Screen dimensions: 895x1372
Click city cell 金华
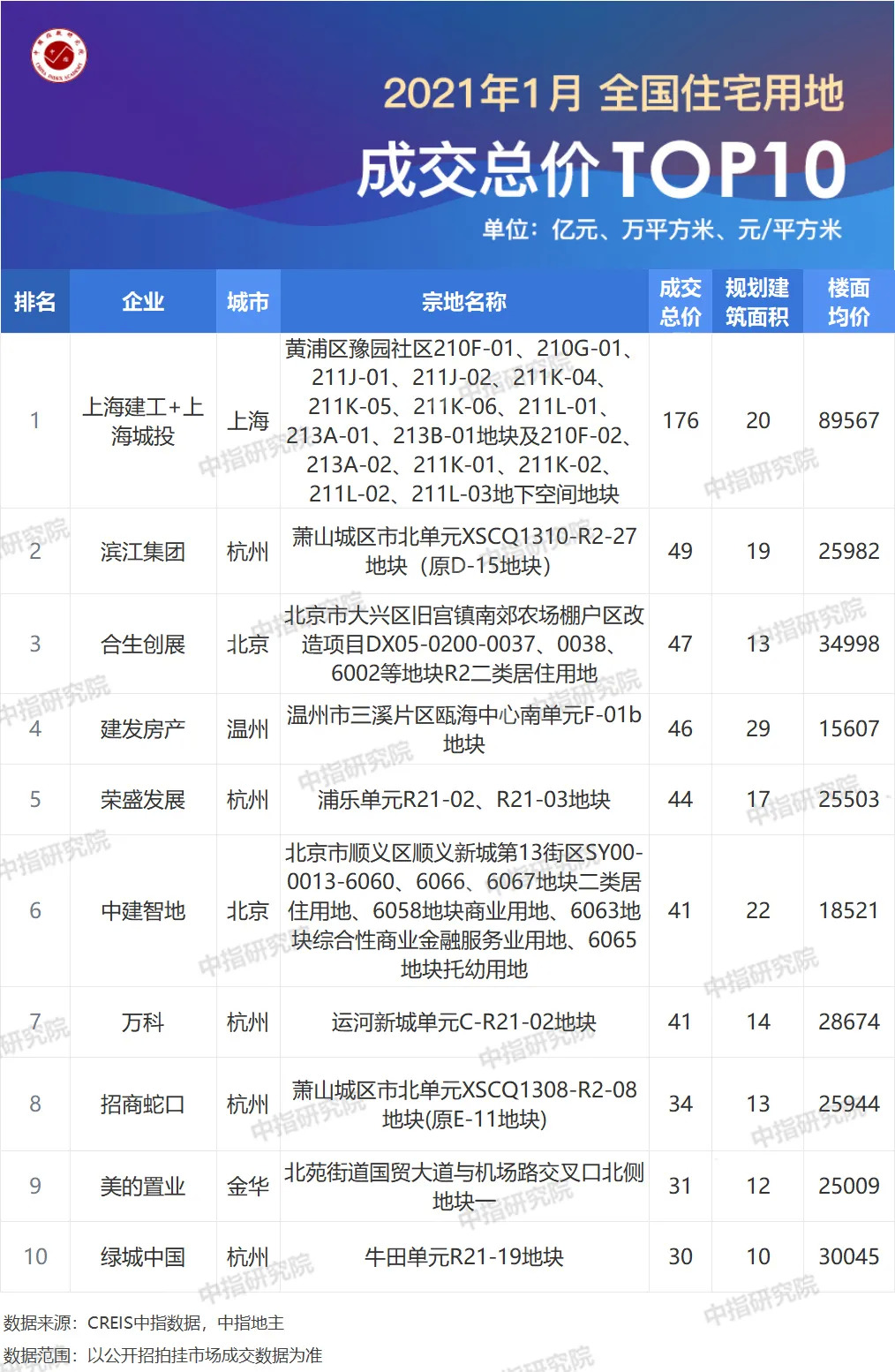(x=248, y=1187)
